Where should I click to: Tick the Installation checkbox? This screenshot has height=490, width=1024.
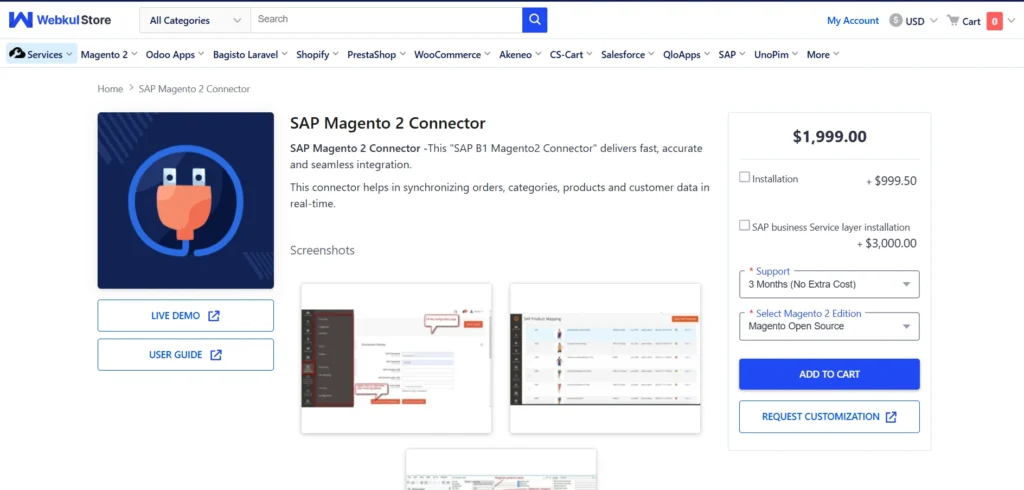point(744,177)
